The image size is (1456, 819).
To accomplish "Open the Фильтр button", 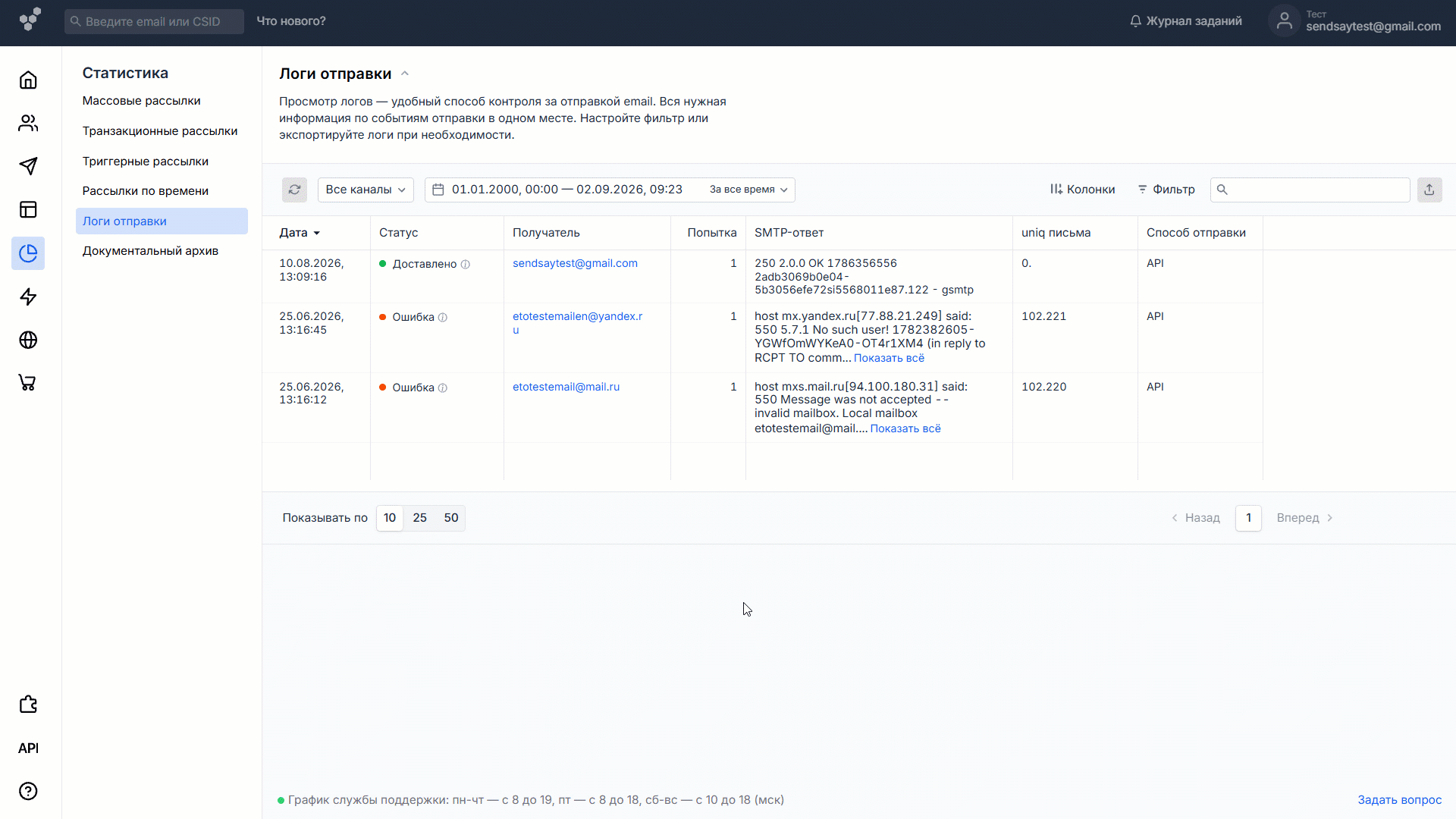I will point(1166,190).
